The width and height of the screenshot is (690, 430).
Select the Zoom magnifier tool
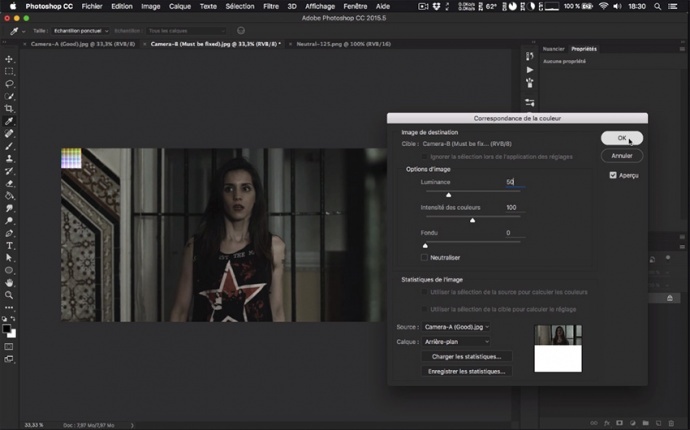tap(9, 295)
